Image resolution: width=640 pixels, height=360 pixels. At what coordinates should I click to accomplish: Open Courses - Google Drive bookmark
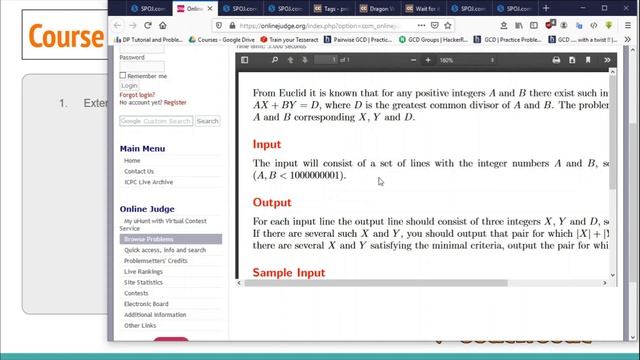(x=222, y=40)
